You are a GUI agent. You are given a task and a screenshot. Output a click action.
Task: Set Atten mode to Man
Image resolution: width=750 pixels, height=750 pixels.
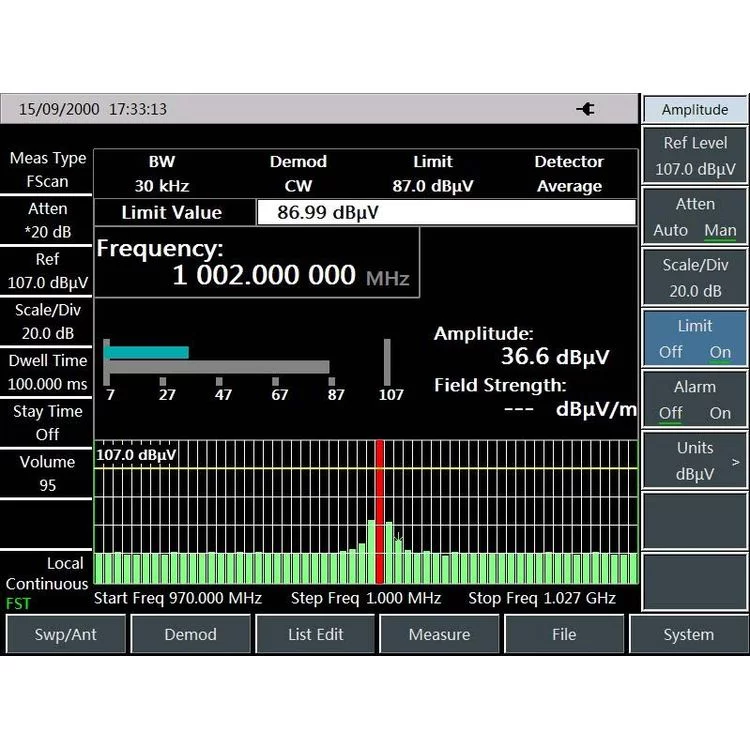coord(720,230)
